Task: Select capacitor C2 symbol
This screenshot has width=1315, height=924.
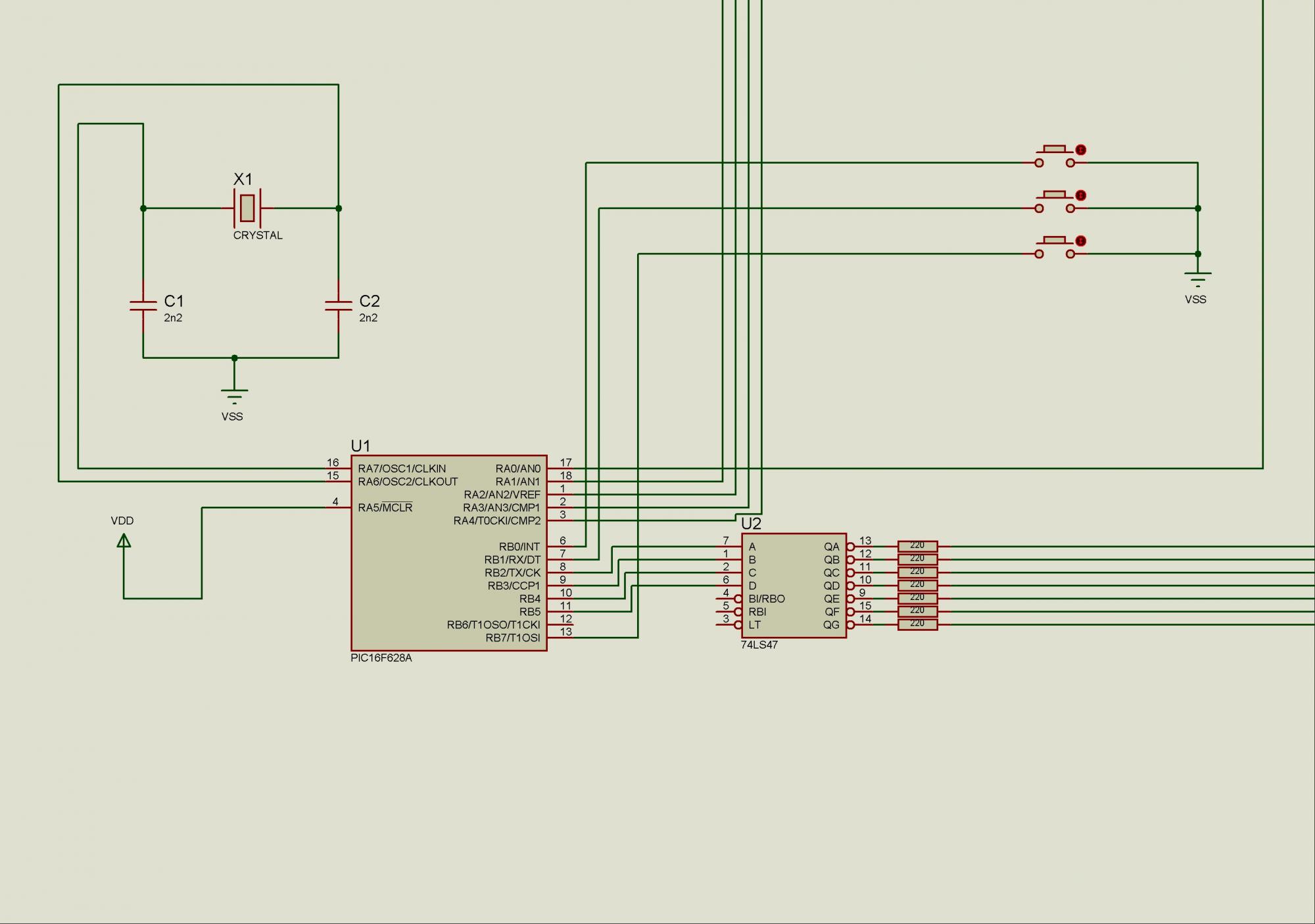Action: [x=339, y=306]
